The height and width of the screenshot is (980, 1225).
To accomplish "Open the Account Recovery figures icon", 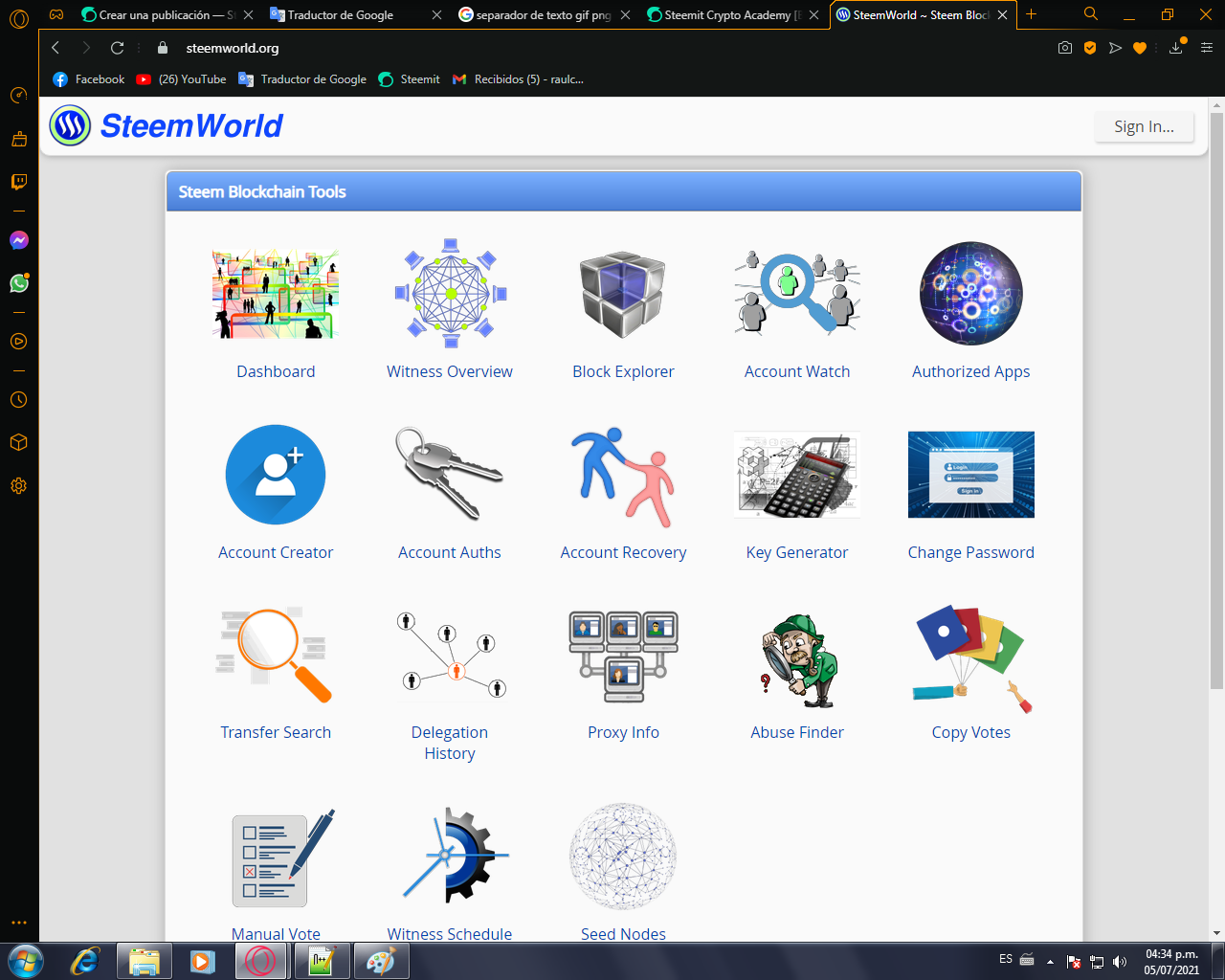I will (x=623, y=476).
